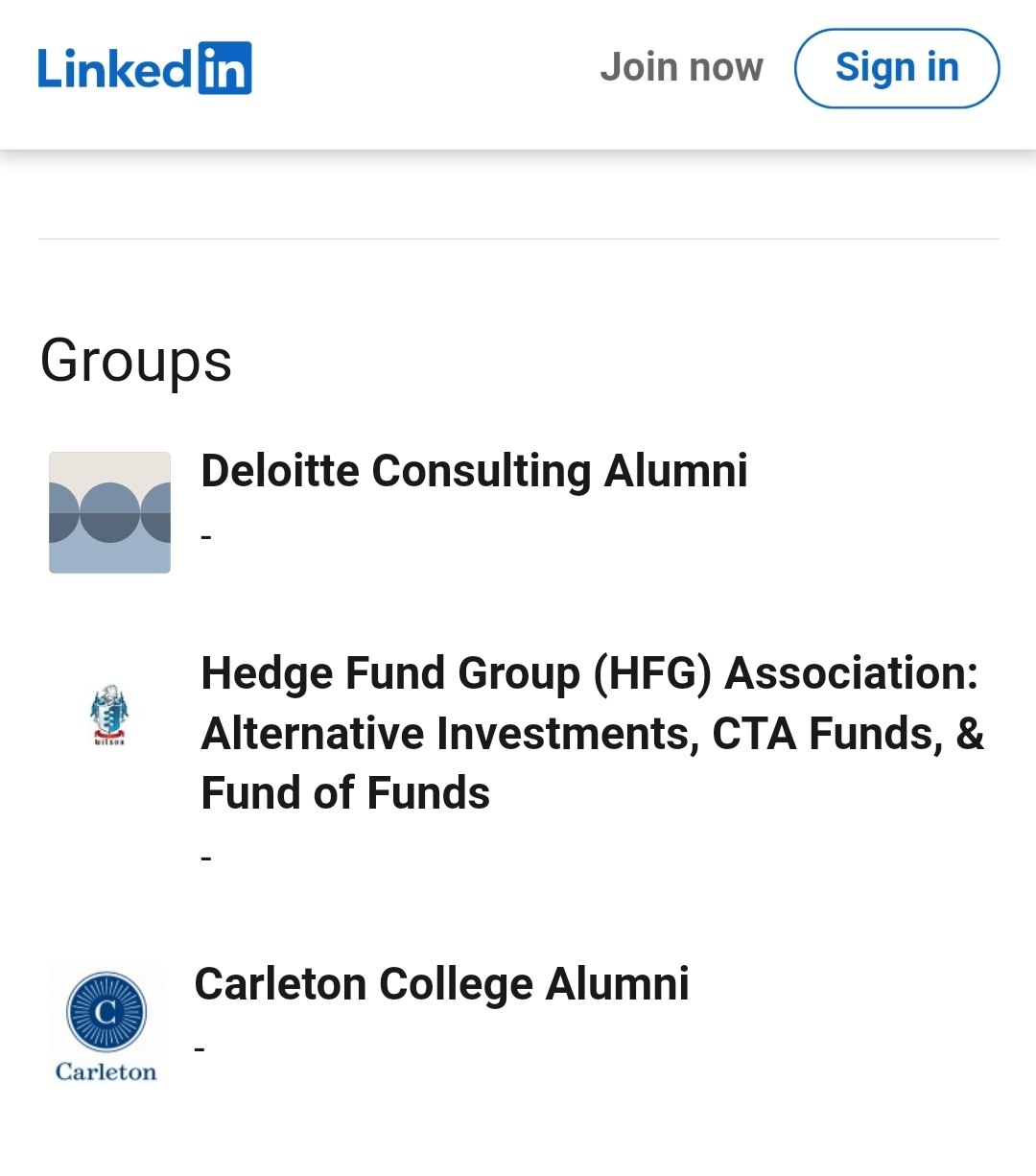The width and height of the screenshot is (1036, 1176).
Task: Click the "Linked" wordmark text
Action: (116, 68)
